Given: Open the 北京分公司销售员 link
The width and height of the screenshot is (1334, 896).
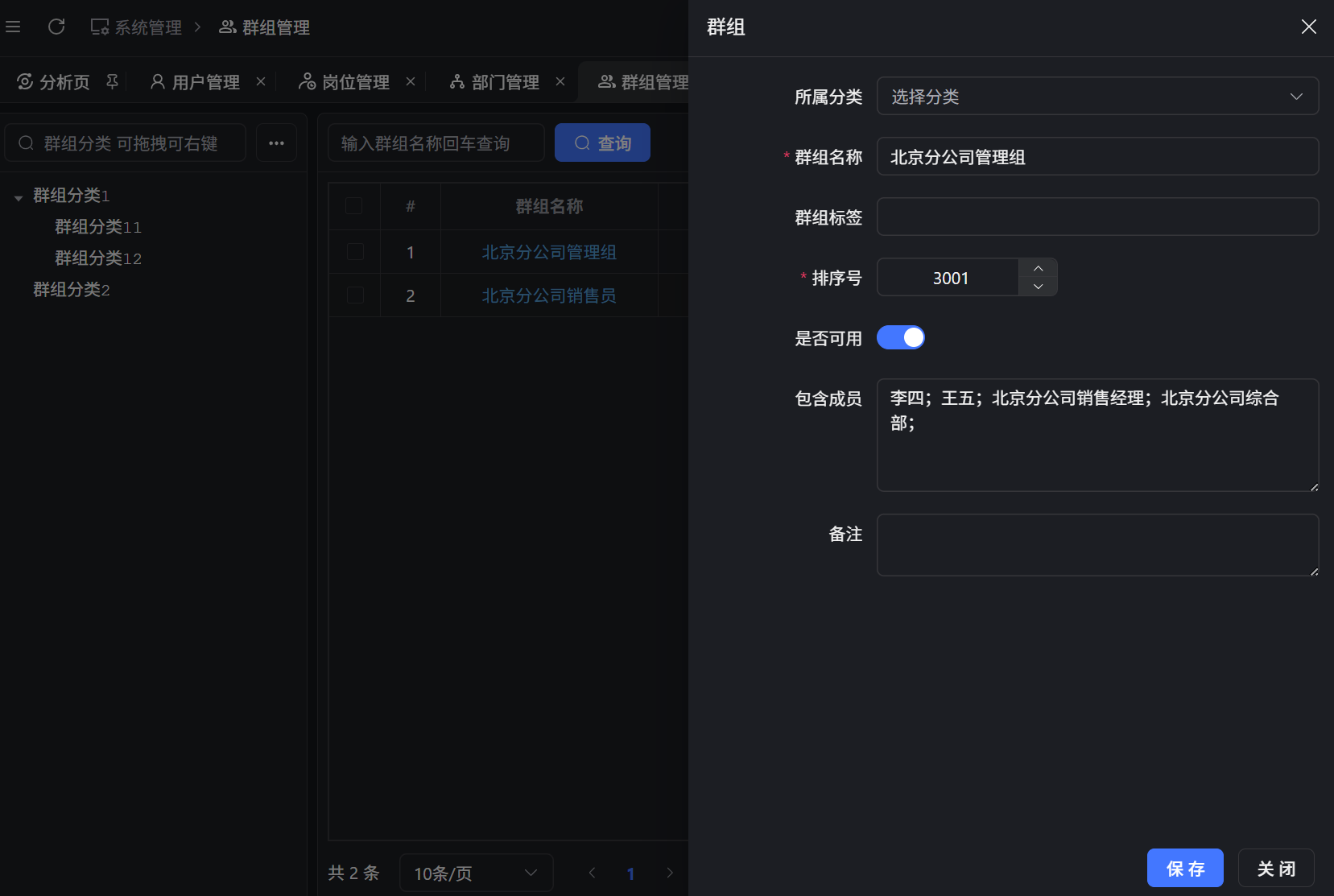Looking at the screenshot, I should [549, 295].
